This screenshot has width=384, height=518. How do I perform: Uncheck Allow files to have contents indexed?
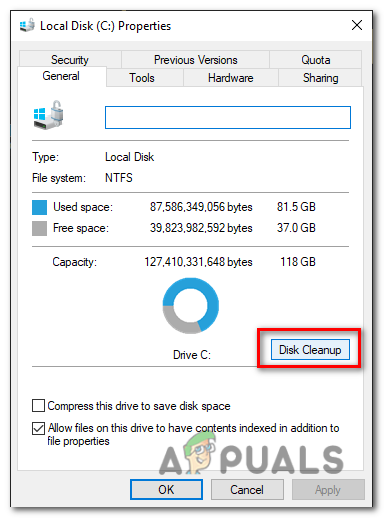38,428
